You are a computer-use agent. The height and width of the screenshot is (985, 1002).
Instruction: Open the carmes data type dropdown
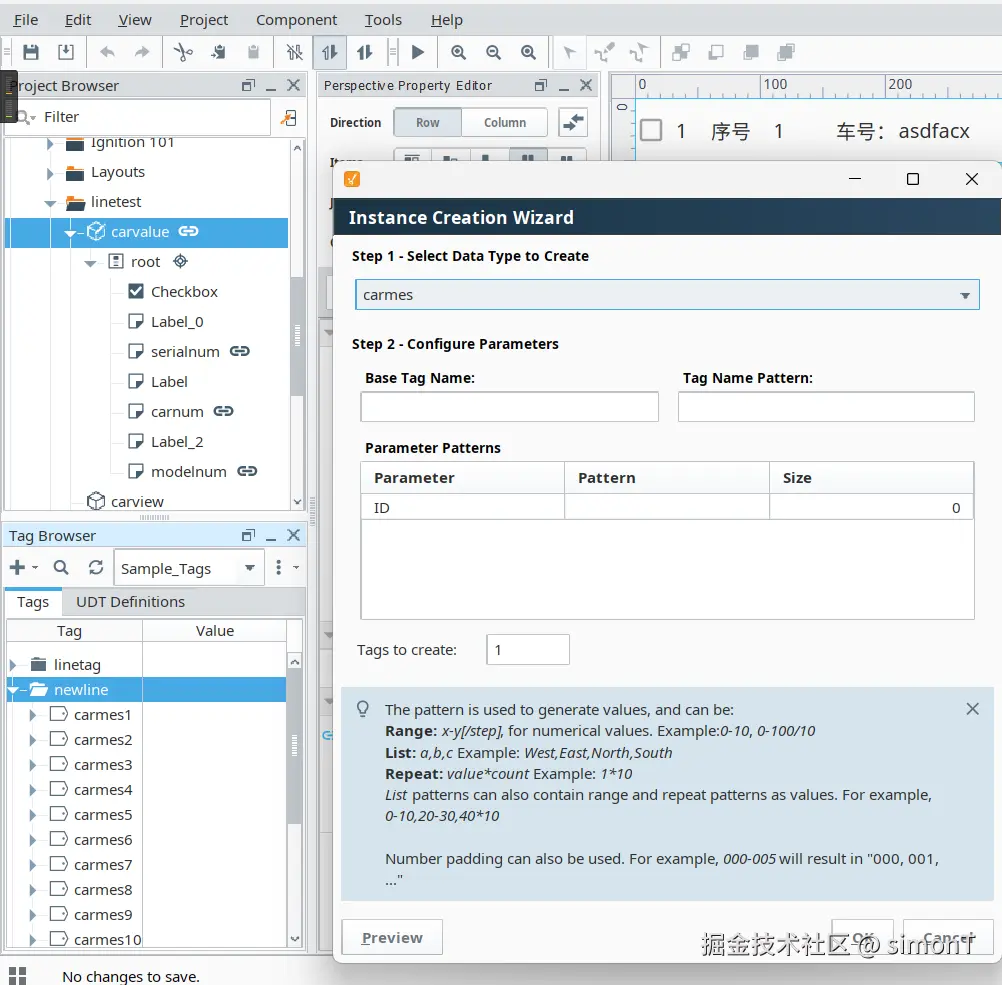click(x=667, y=295)
